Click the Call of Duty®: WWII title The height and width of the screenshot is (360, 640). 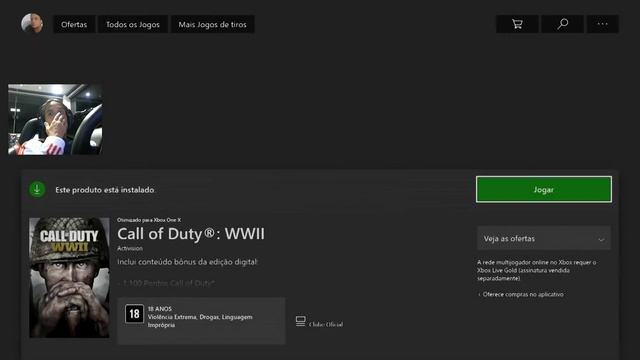pos(191,234)
